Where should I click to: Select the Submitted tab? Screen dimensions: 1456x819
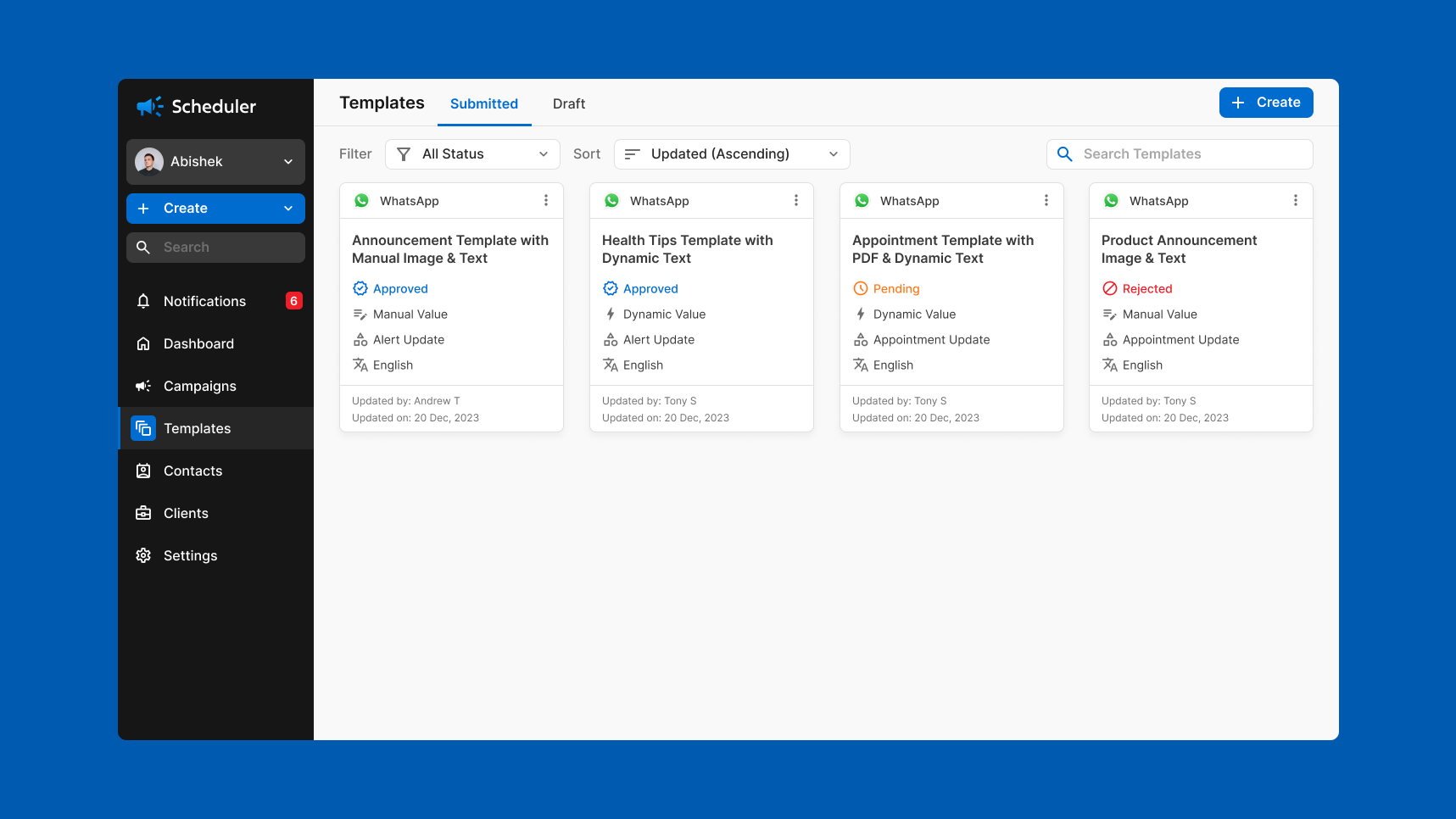click(x=484, y=103)
